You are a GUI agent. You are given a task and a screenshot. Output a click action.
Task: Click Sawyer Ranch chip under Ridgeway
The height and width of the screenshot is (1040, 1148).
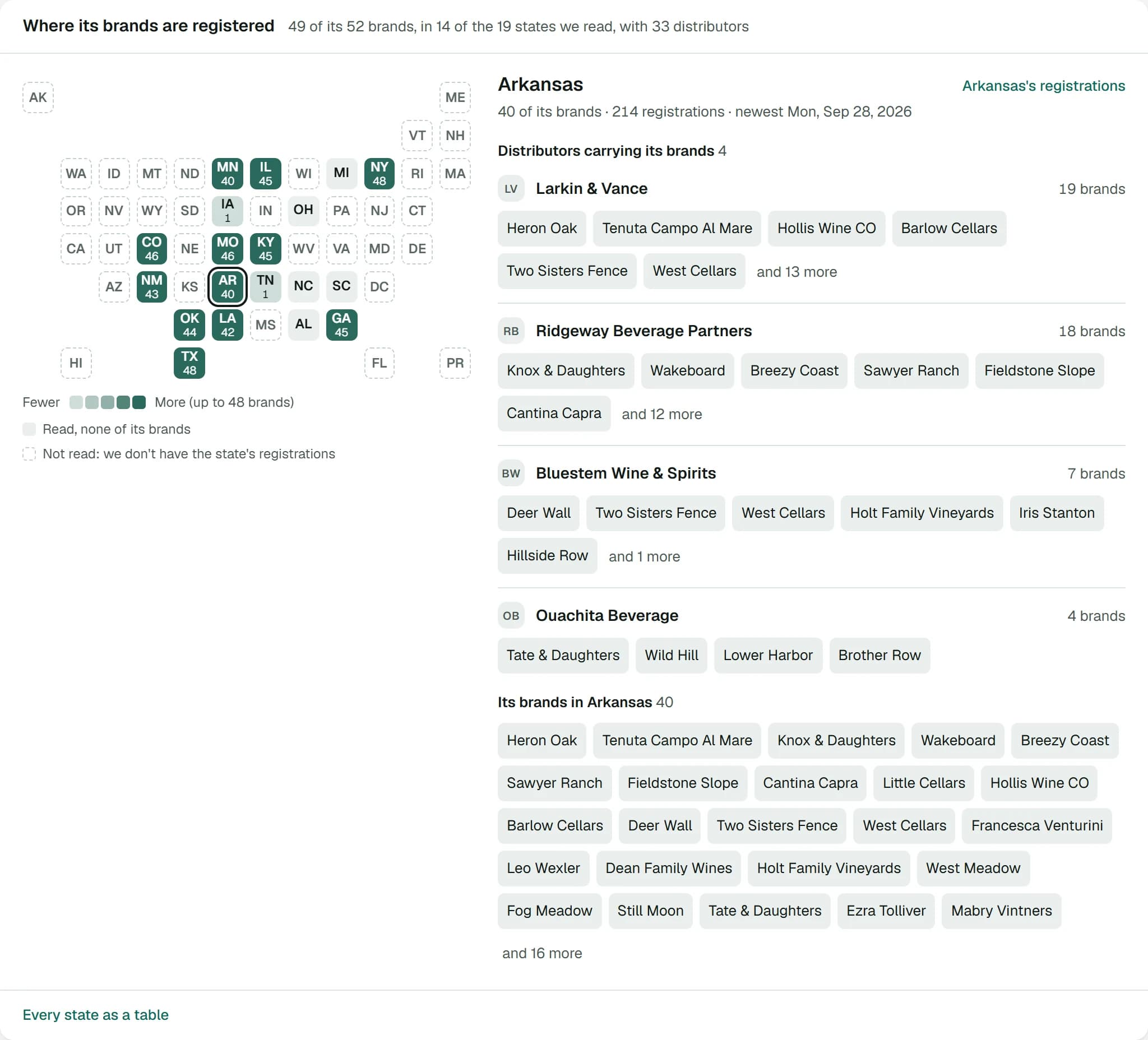tap(911, 370)
